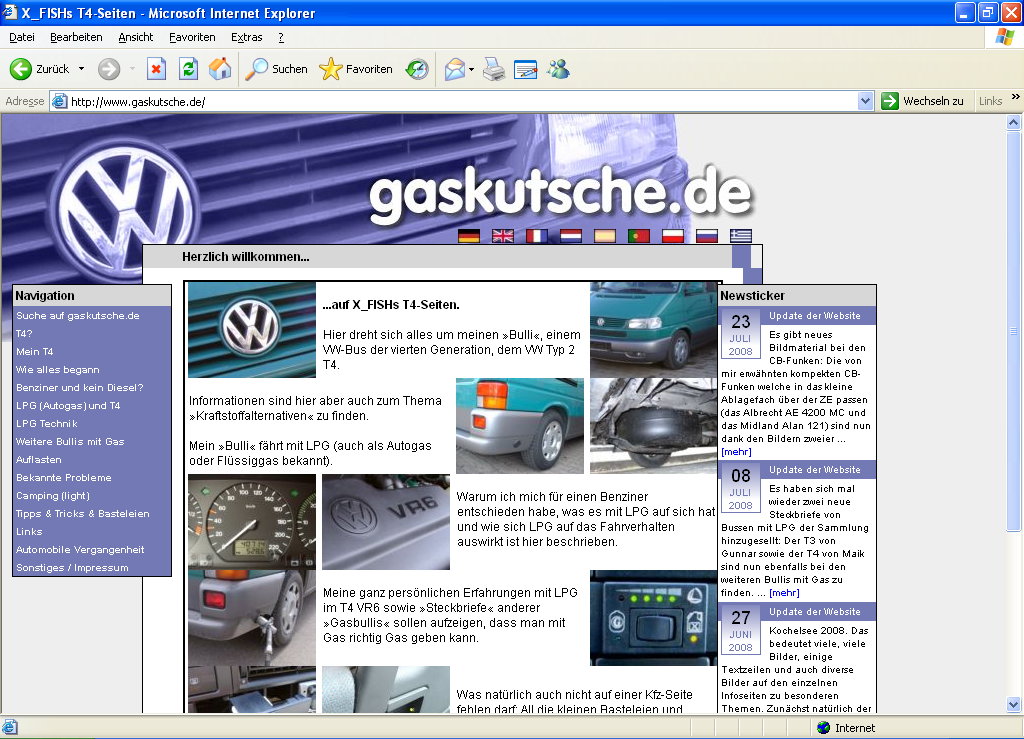Click the Messenger people icon
This screenshot has height=739, width=1024.
pos(558,69)
